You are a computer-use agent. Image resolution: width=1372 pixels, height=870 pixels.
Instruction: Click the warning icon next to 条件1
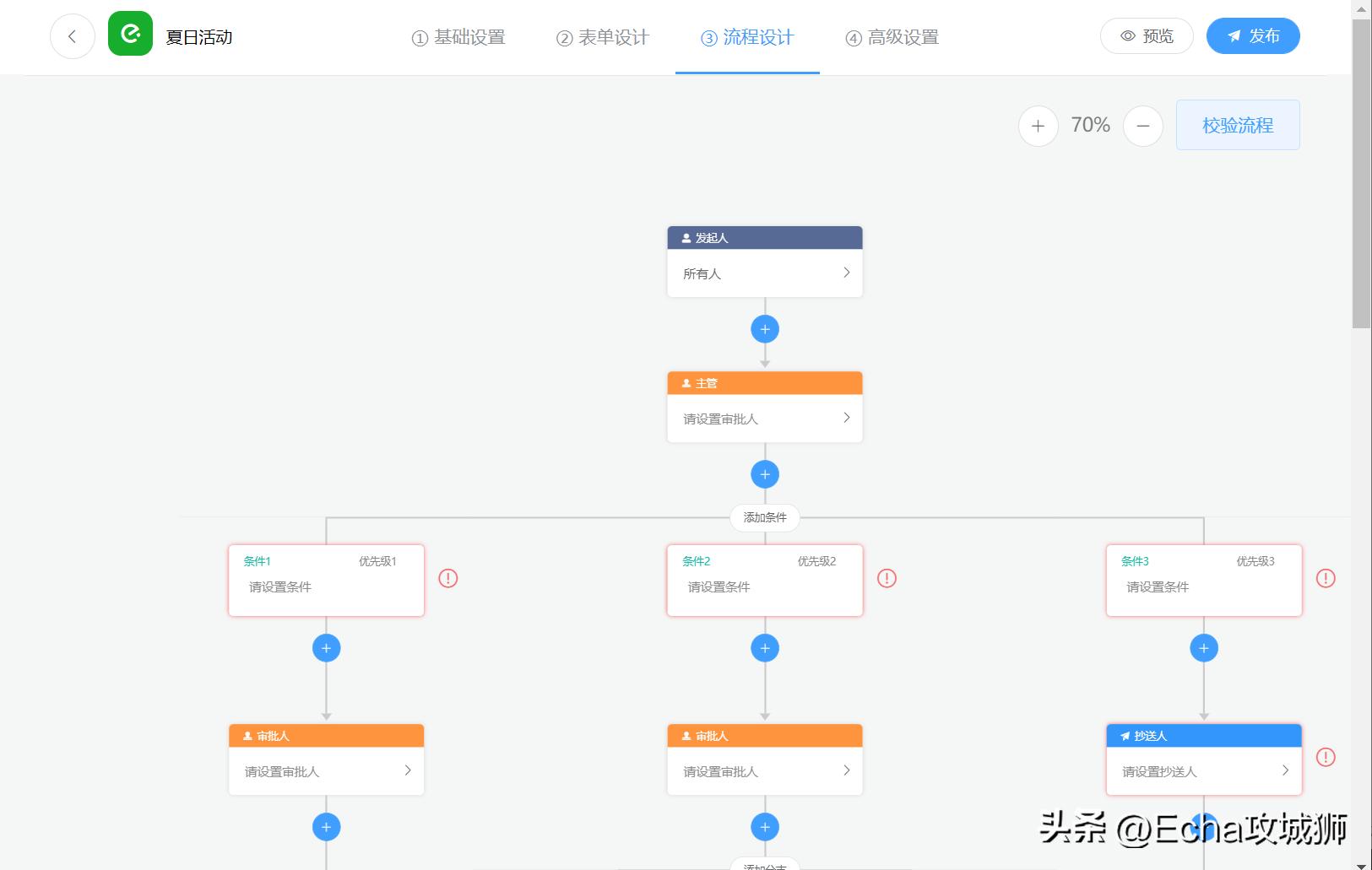[x=447, y=578]
